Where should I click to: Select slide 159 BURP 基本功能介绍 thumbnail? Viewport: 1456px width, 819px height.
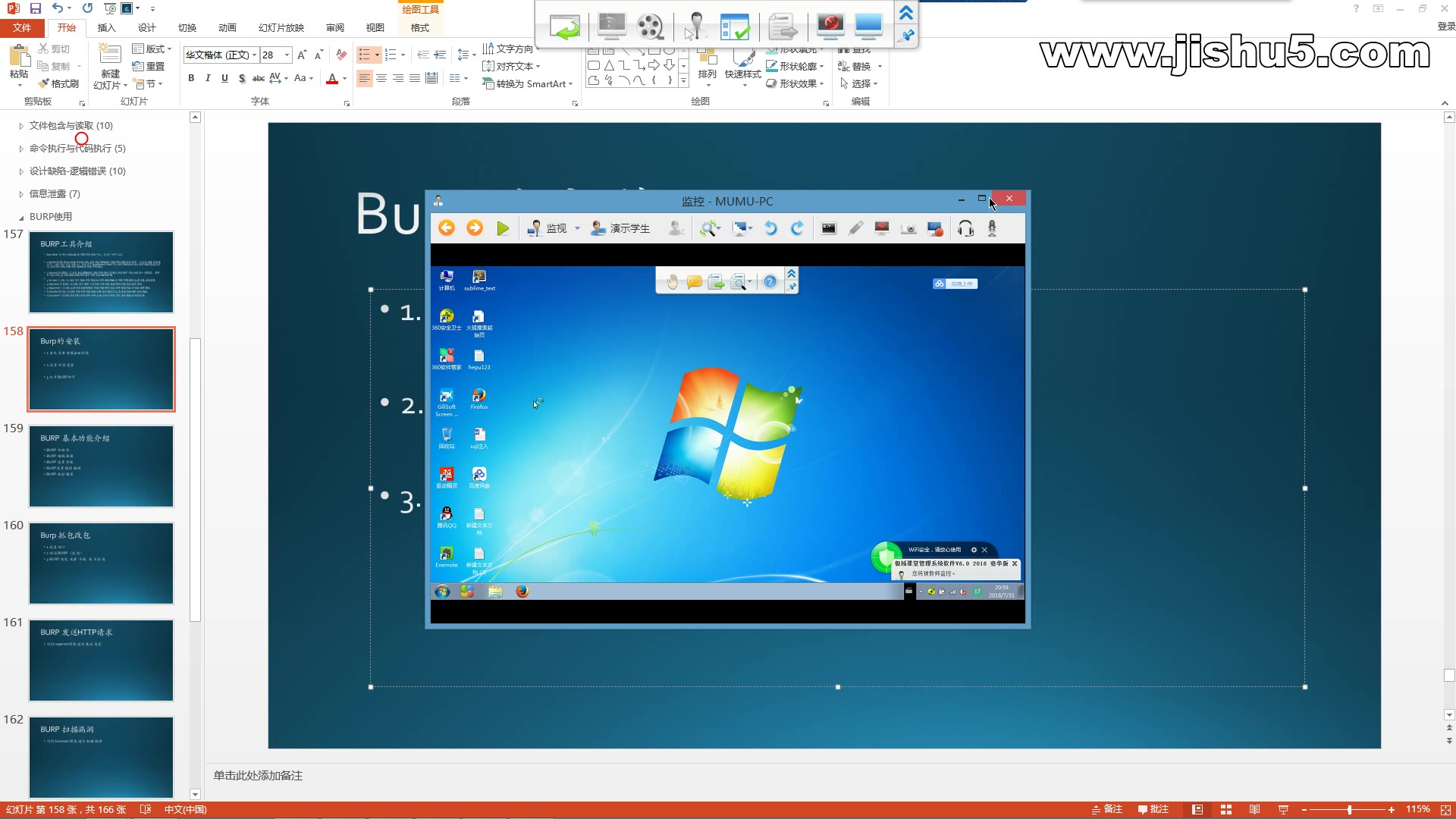[x=101, y=466]
